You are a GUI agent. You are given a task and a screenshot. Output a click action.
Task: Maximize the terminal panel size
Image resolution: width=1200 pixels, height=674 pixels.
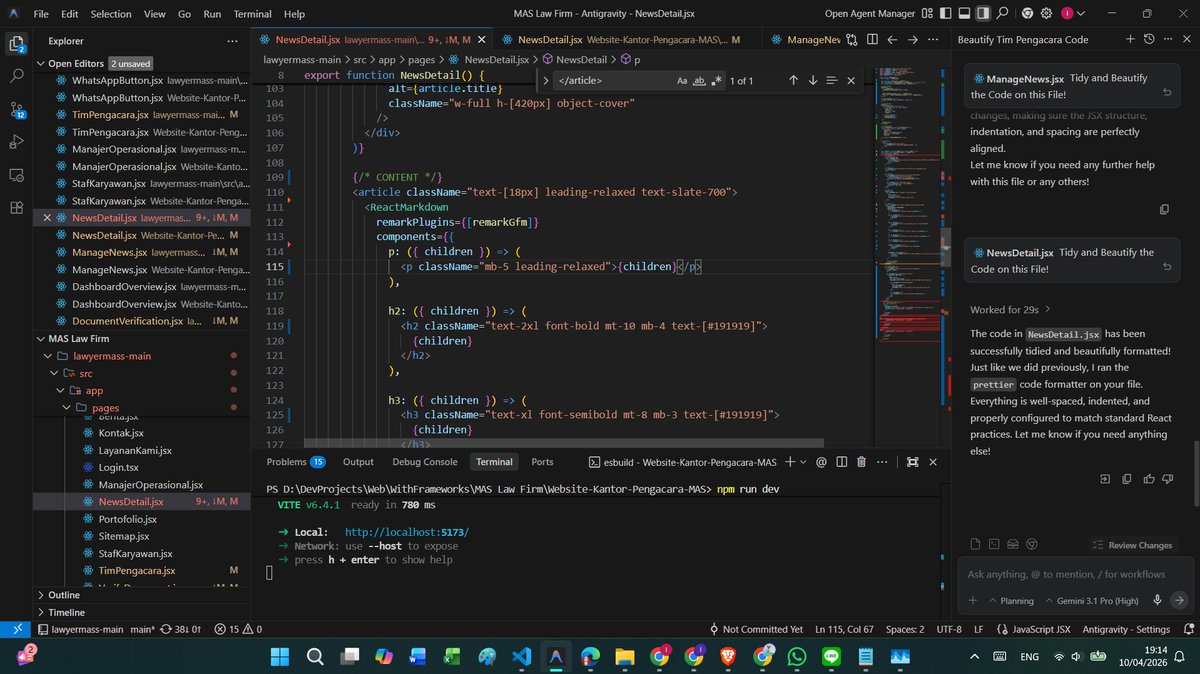pyautogui.click(x=912, y=462)
